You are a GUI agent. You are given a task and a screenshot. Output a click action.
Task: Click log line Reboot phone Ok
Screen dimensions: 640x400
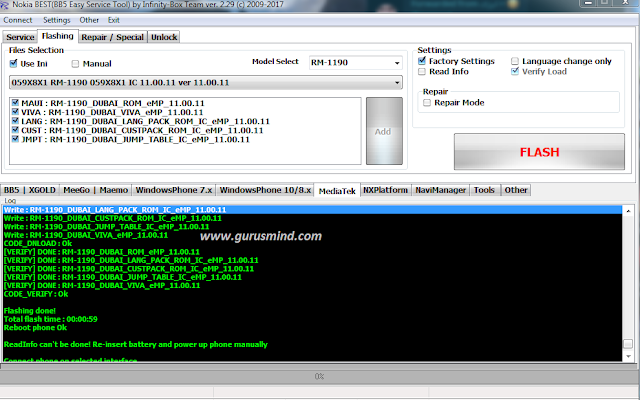(35, 327)
